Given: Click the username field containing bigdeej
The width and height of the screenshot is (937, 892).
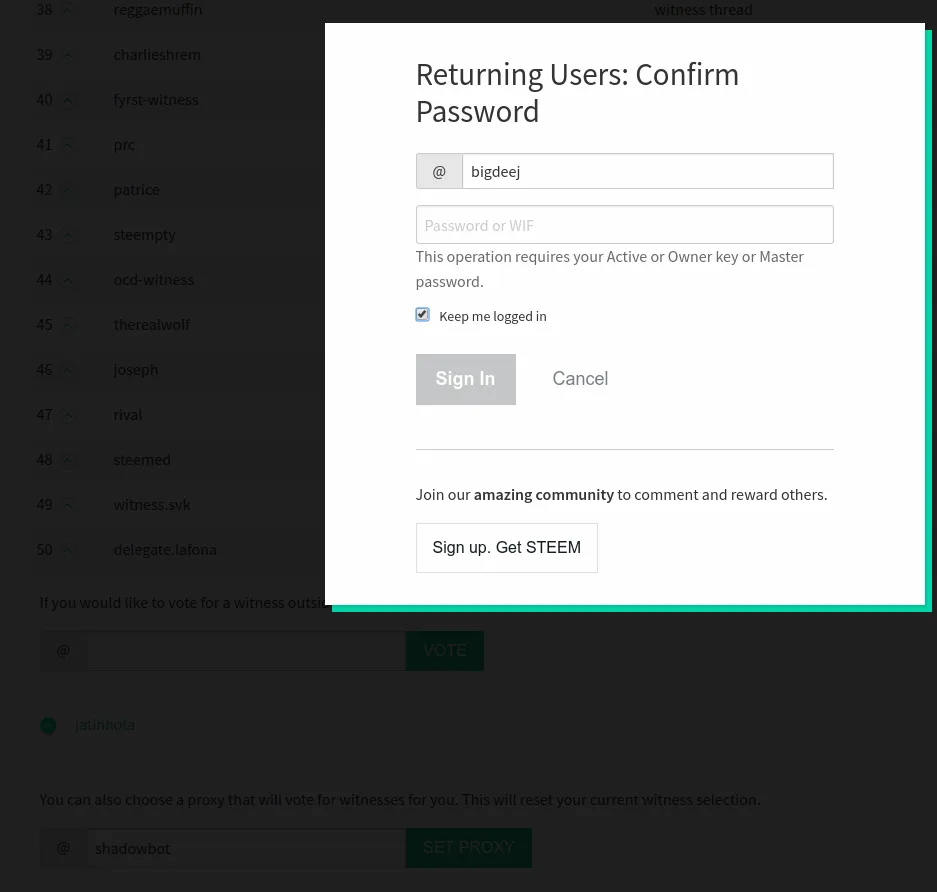Looking at the screenshot, I should coord(648,171).
